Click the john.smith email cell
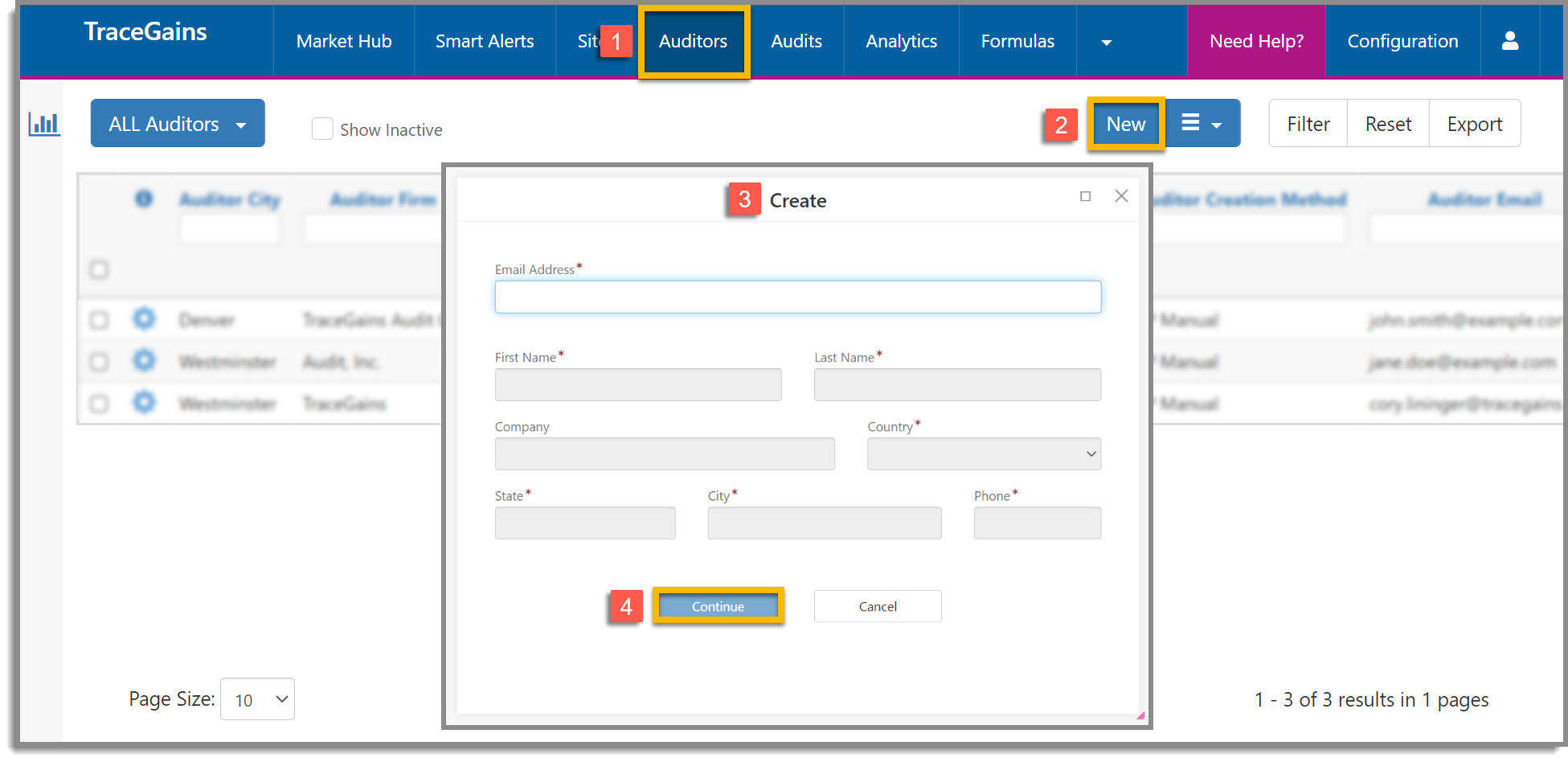This screenshot has height=762, width=1568. click(1466, 321)
